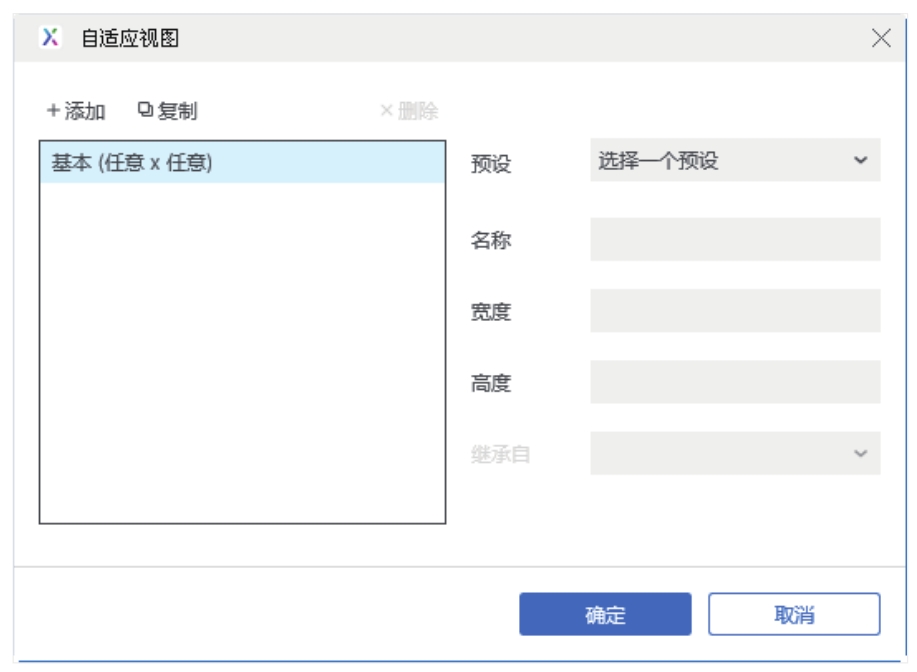Expand the 继承自 inherit-from dropdown

[735, 453]
